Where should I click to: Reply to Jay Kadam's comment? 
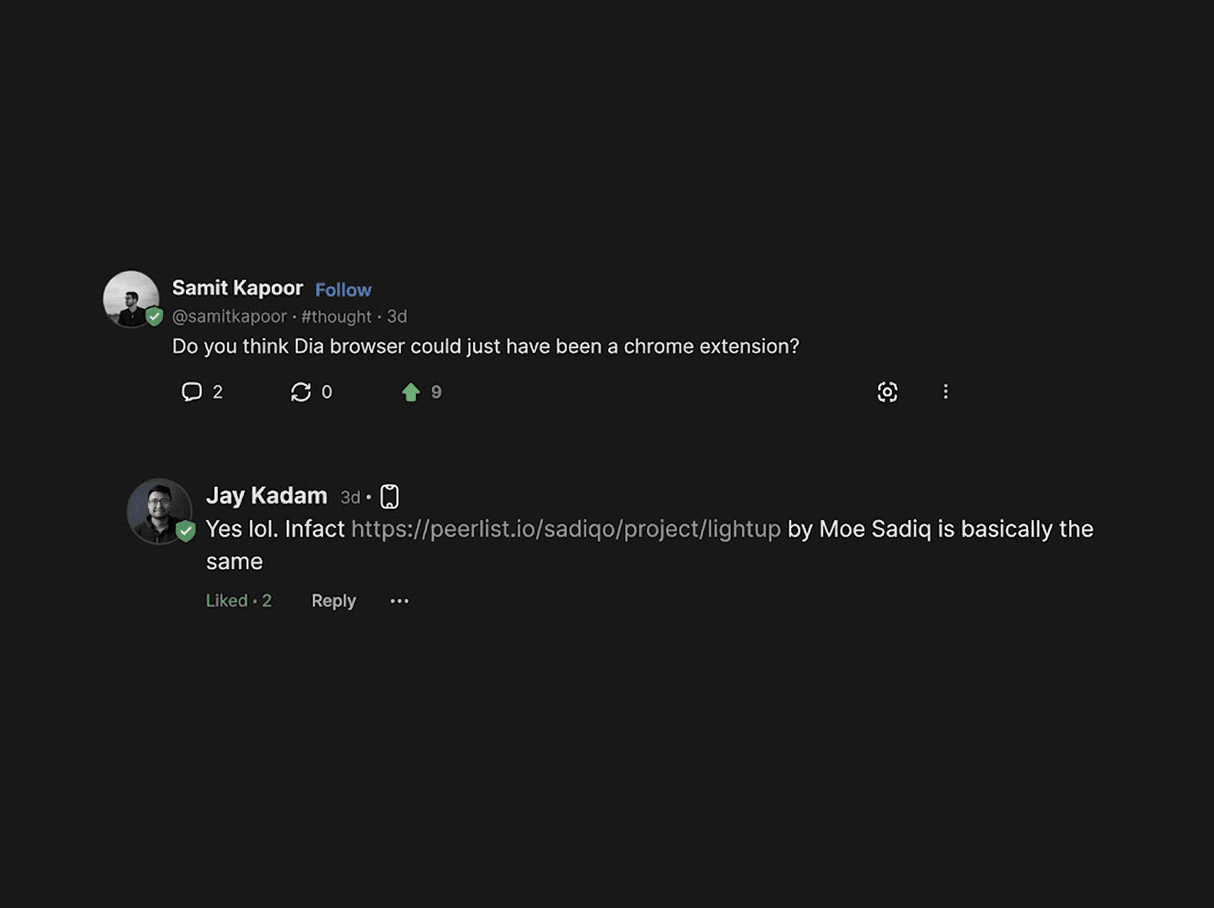[x=333, y=600]
